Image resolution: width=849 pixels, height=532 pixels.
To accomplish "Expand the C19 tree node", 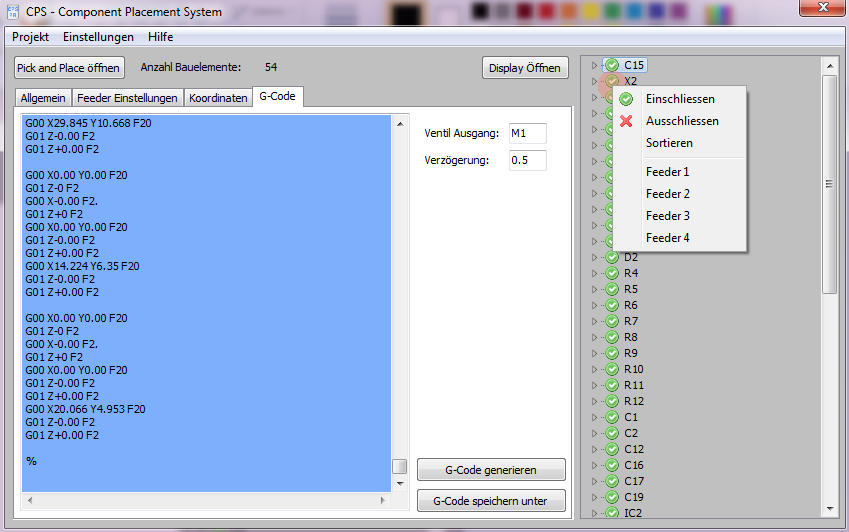I will pyautogui.click(x=594, y=497).
